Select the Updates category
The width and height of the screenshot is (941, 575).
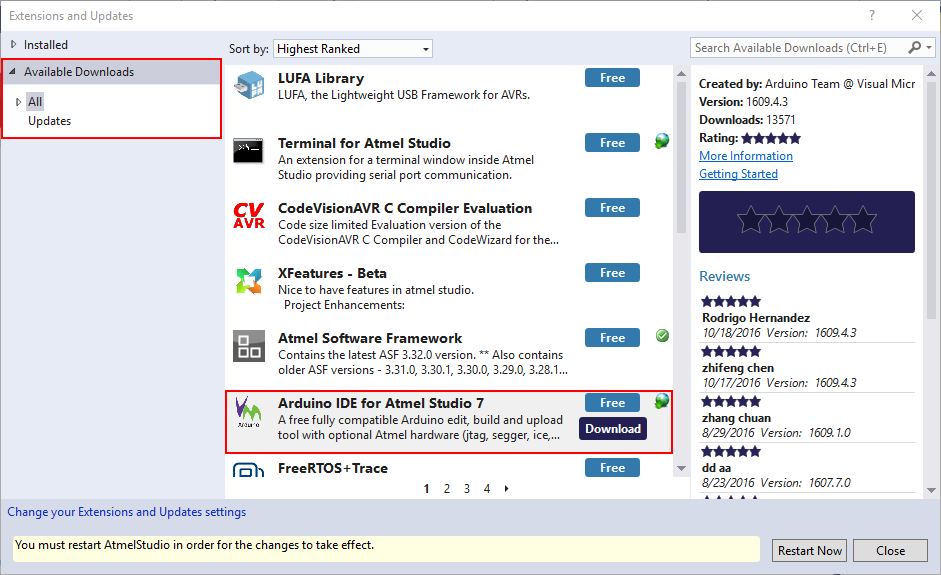50,121
